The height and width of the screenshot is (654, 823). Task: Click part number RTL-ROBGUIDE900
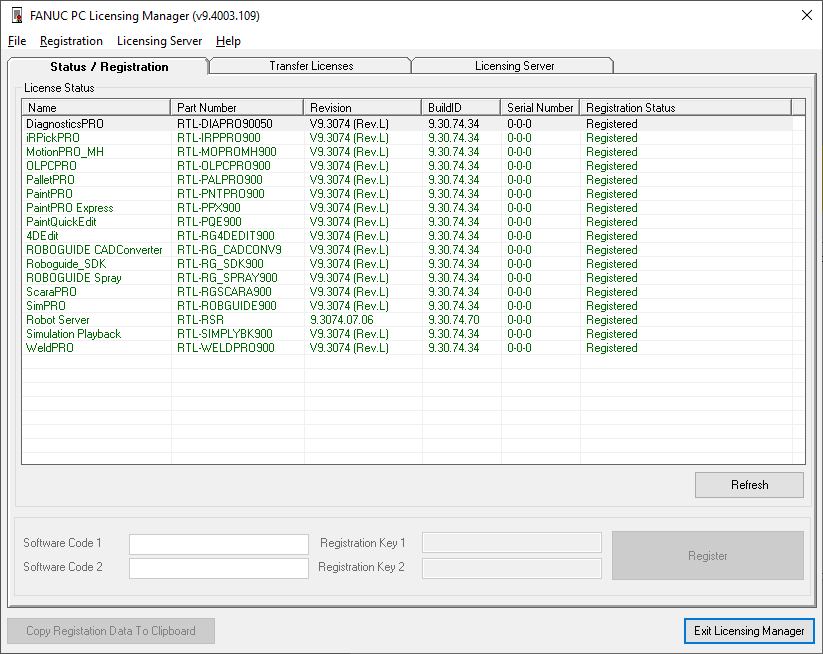coord(227,306)
